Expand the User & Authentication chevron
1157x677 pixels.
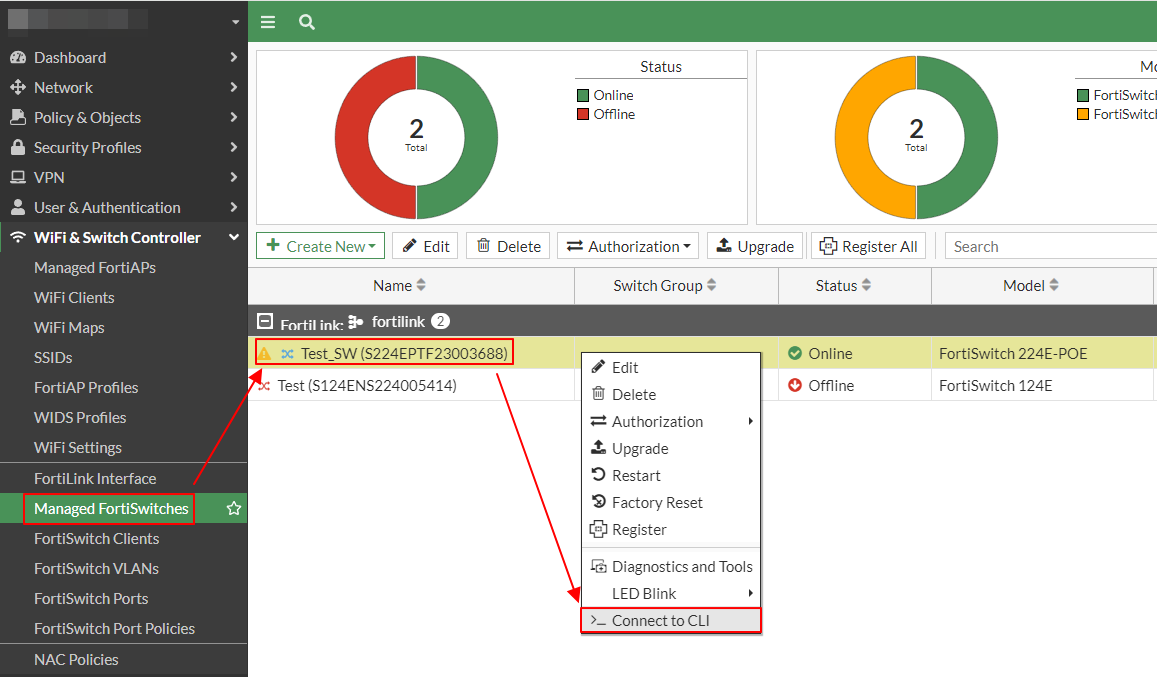(x=234, y=207)
